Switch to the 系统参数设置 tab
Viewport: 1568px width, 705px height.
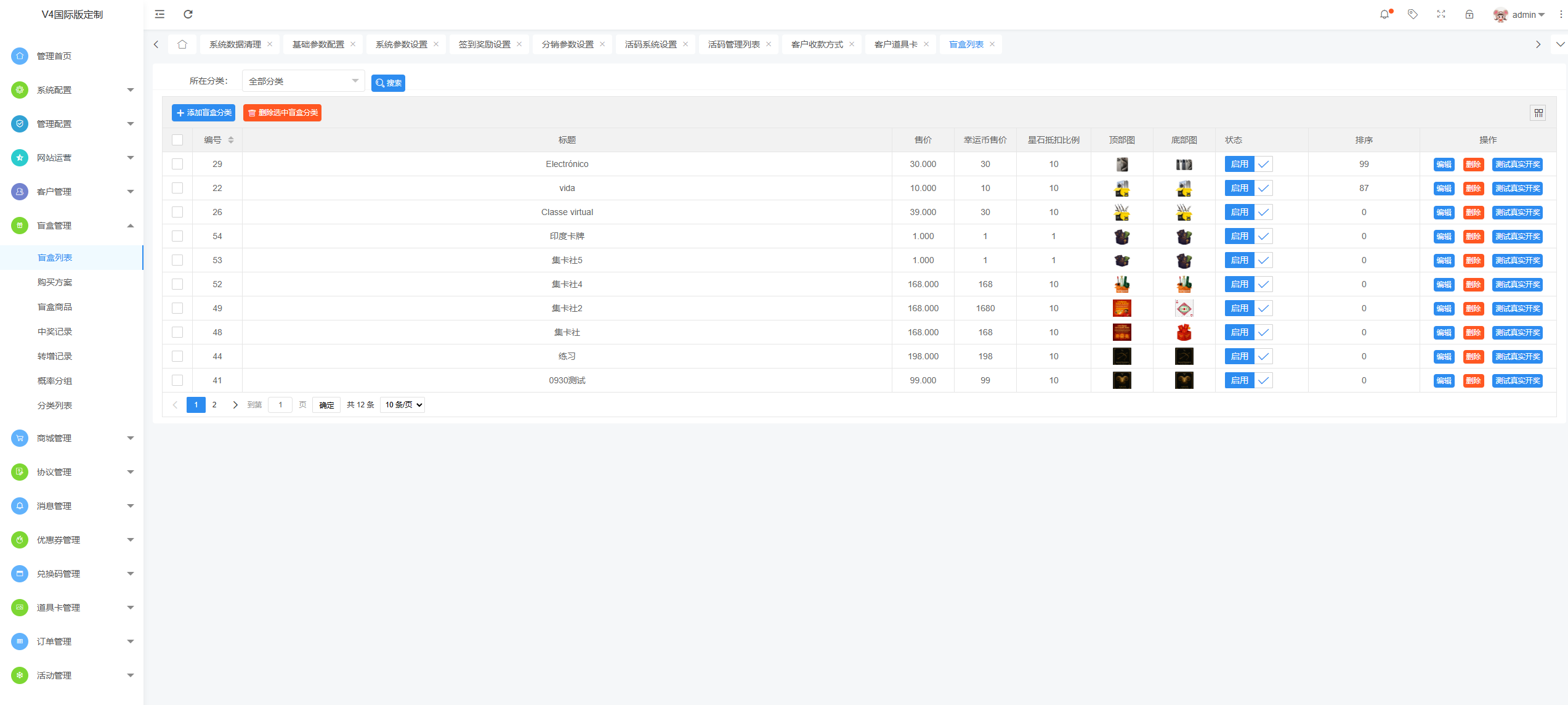coord(401,44)
